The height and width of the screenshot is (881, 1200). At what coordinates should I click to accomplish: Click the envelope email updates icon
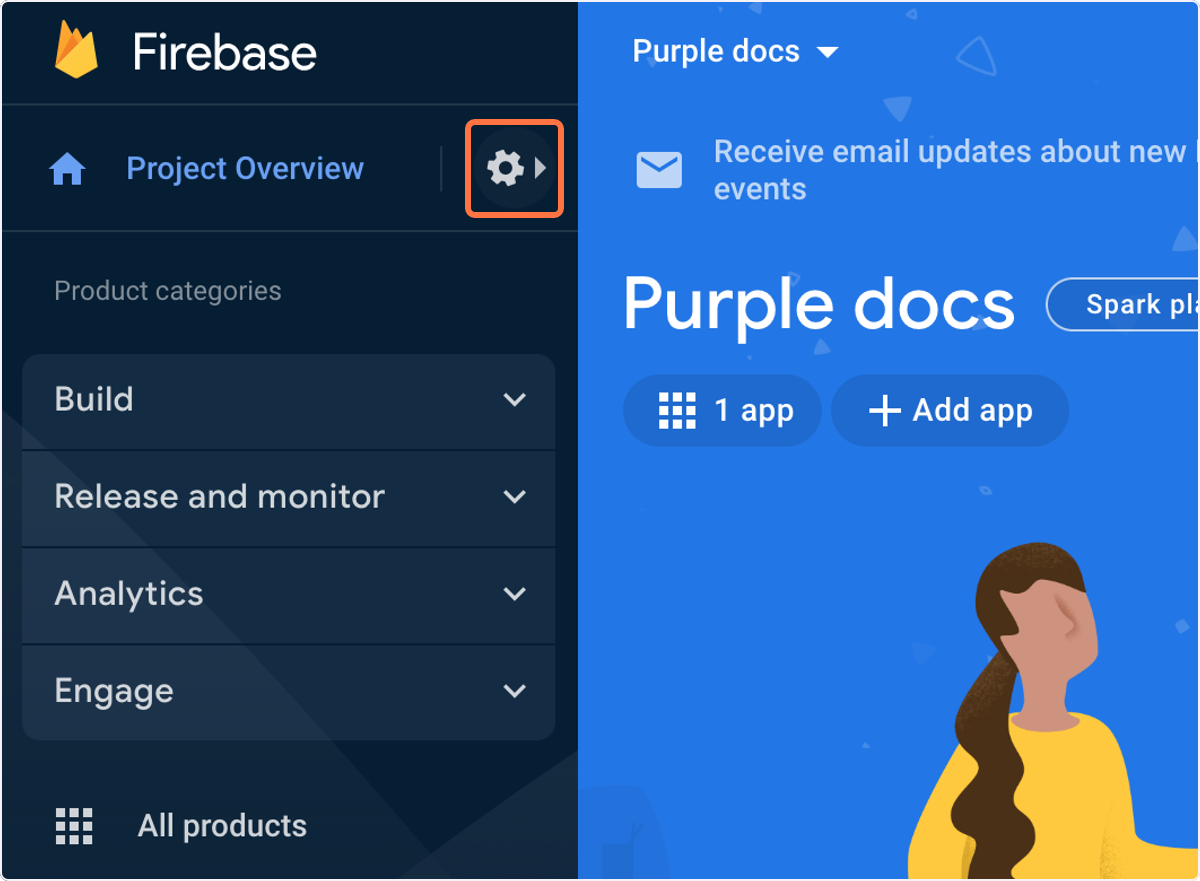pyautogui.click(x=659, y=170)
